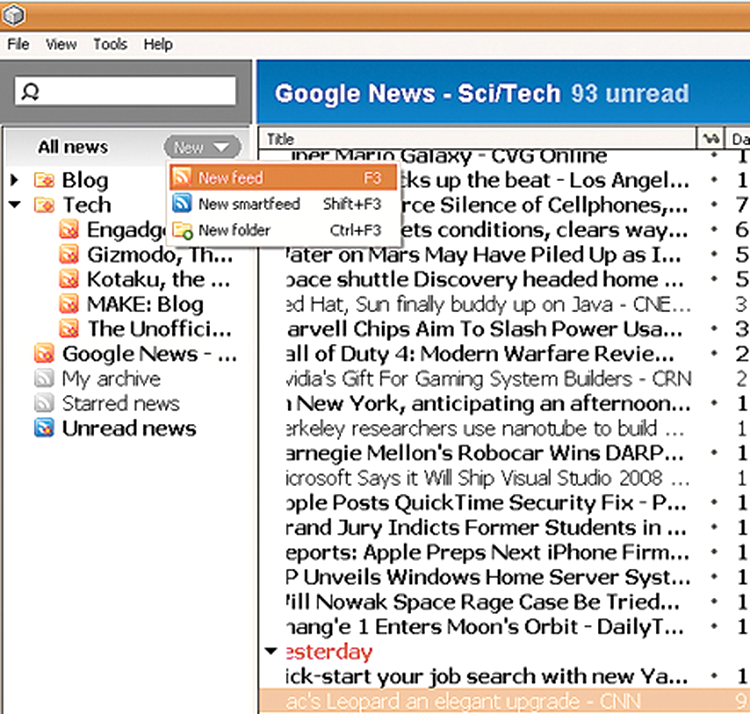Expand the Blog folder arrow

(x=15, y=180)
